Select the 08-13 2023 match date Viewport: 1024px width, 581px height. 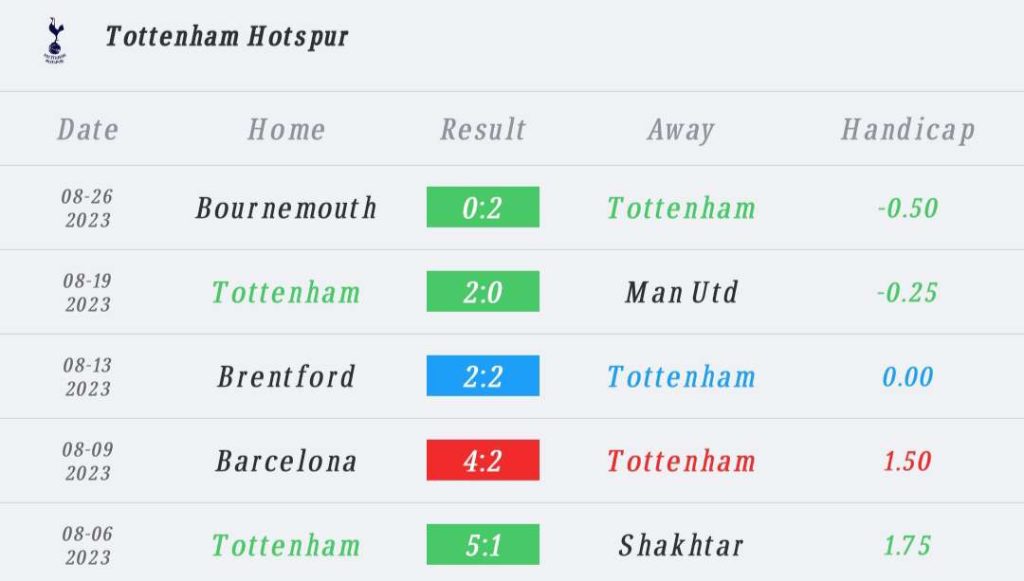click(88, 376)
